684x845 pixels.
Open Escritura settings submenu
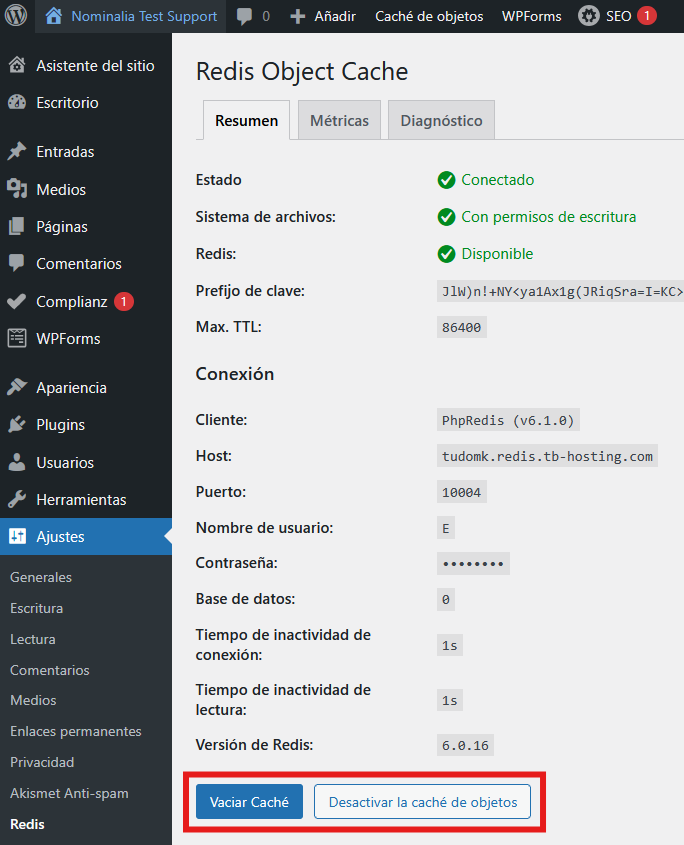37,608
